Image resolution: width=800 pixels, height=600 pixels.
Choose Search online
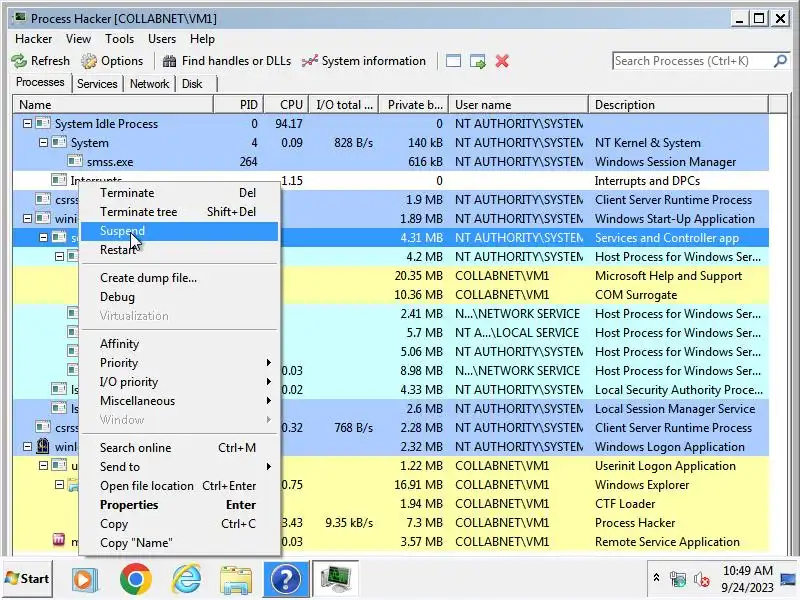coord(180,447)
